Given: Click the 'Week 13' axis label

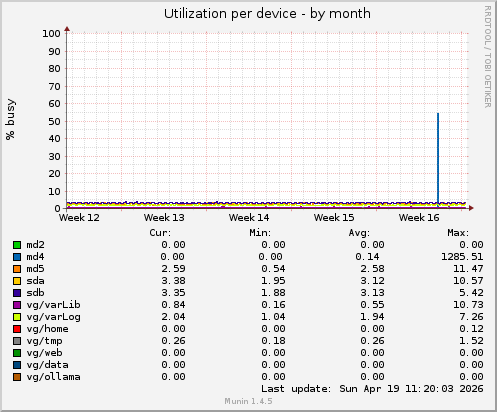Looking at the screenshot, I should [164, 218].
